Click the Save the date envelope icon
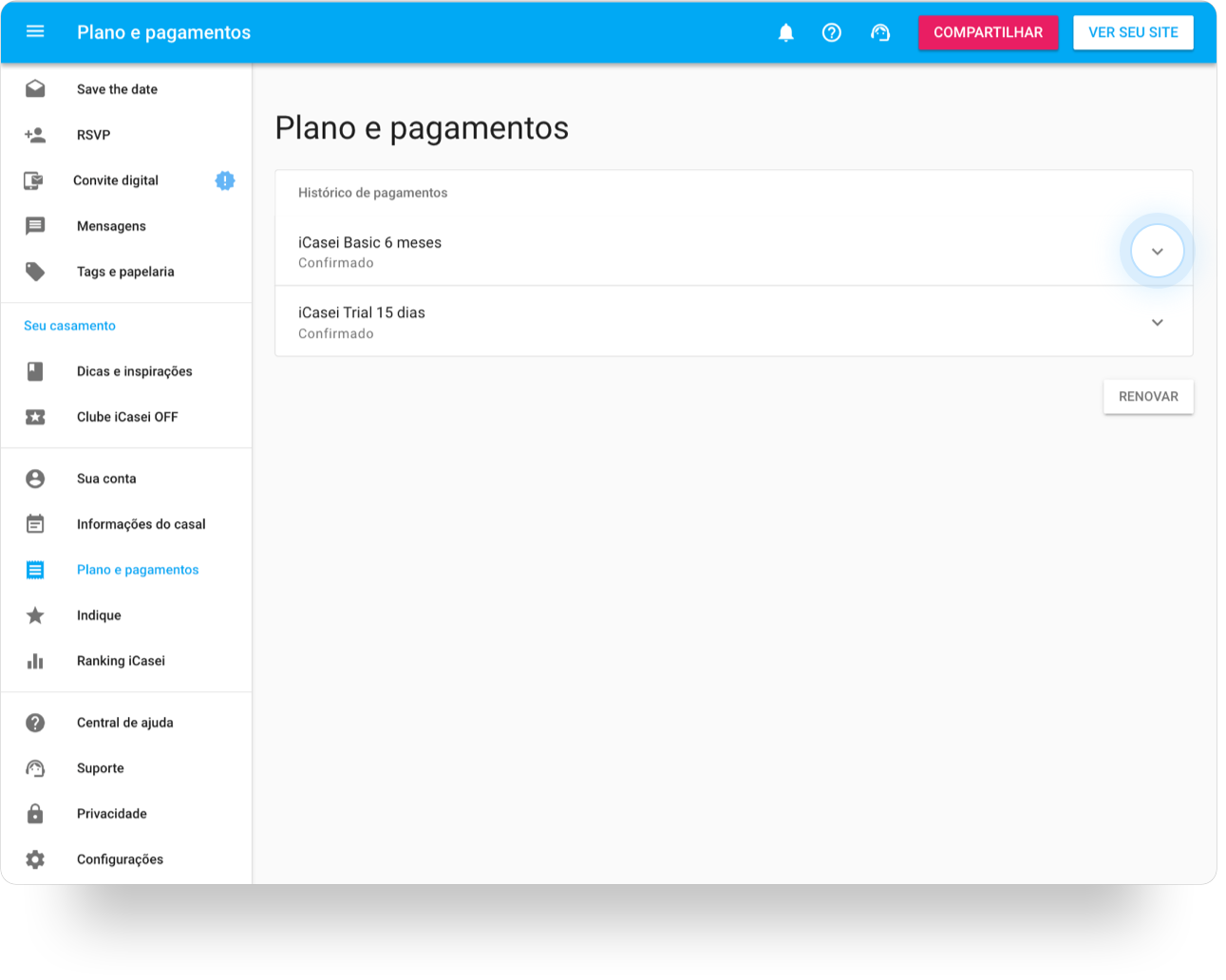 pos(35,89)
